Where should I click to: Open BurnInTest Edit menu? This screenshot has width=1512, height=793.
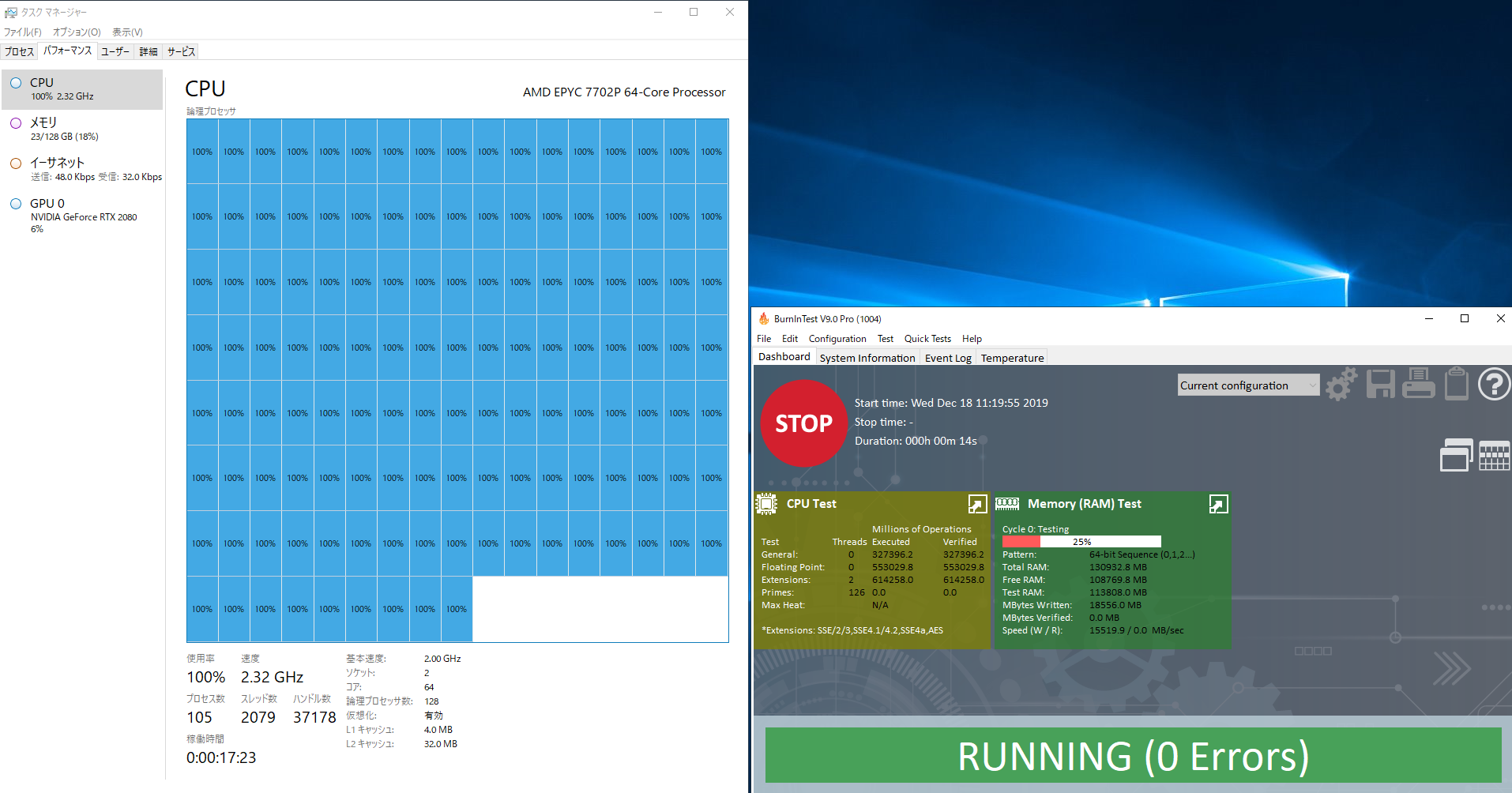(790, 339)
